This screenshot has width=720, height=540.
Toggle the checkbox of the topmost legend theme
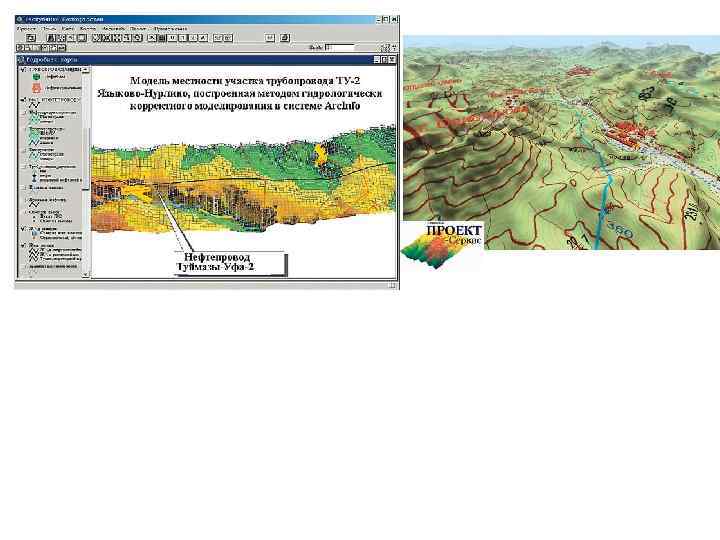[x=22, y=69]
